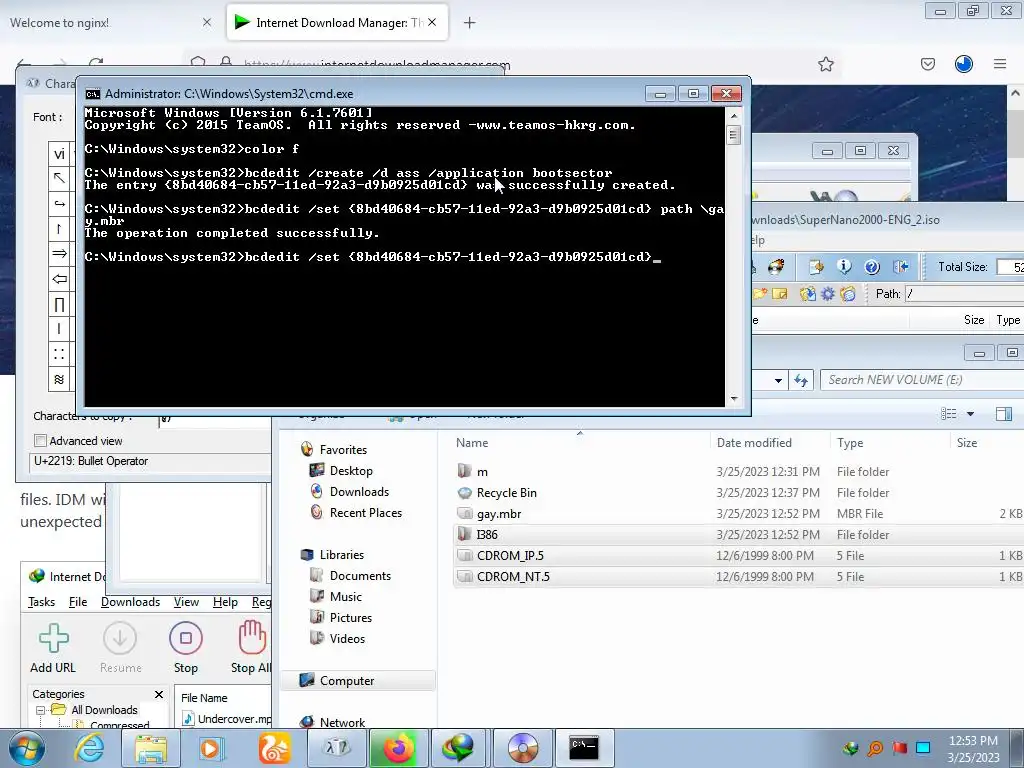1024x768 pixels.
Task: Open Windows Explorer taskbar icon
Action: (151, 748)
